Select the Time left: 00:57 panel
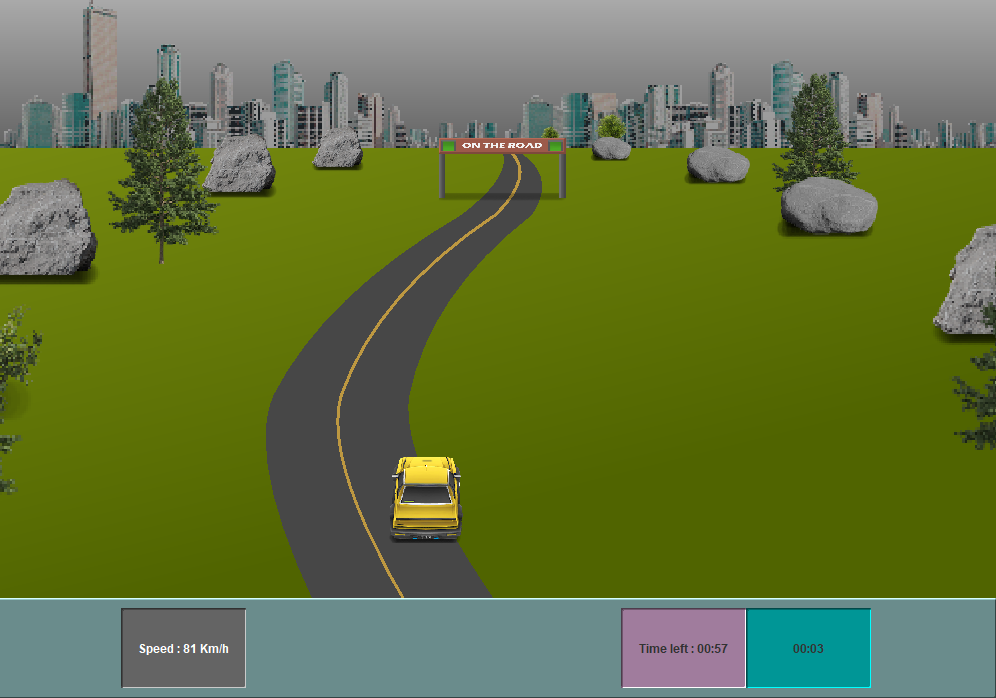The width and height of the screenshot is (996, 698). (x=683, y=647)
